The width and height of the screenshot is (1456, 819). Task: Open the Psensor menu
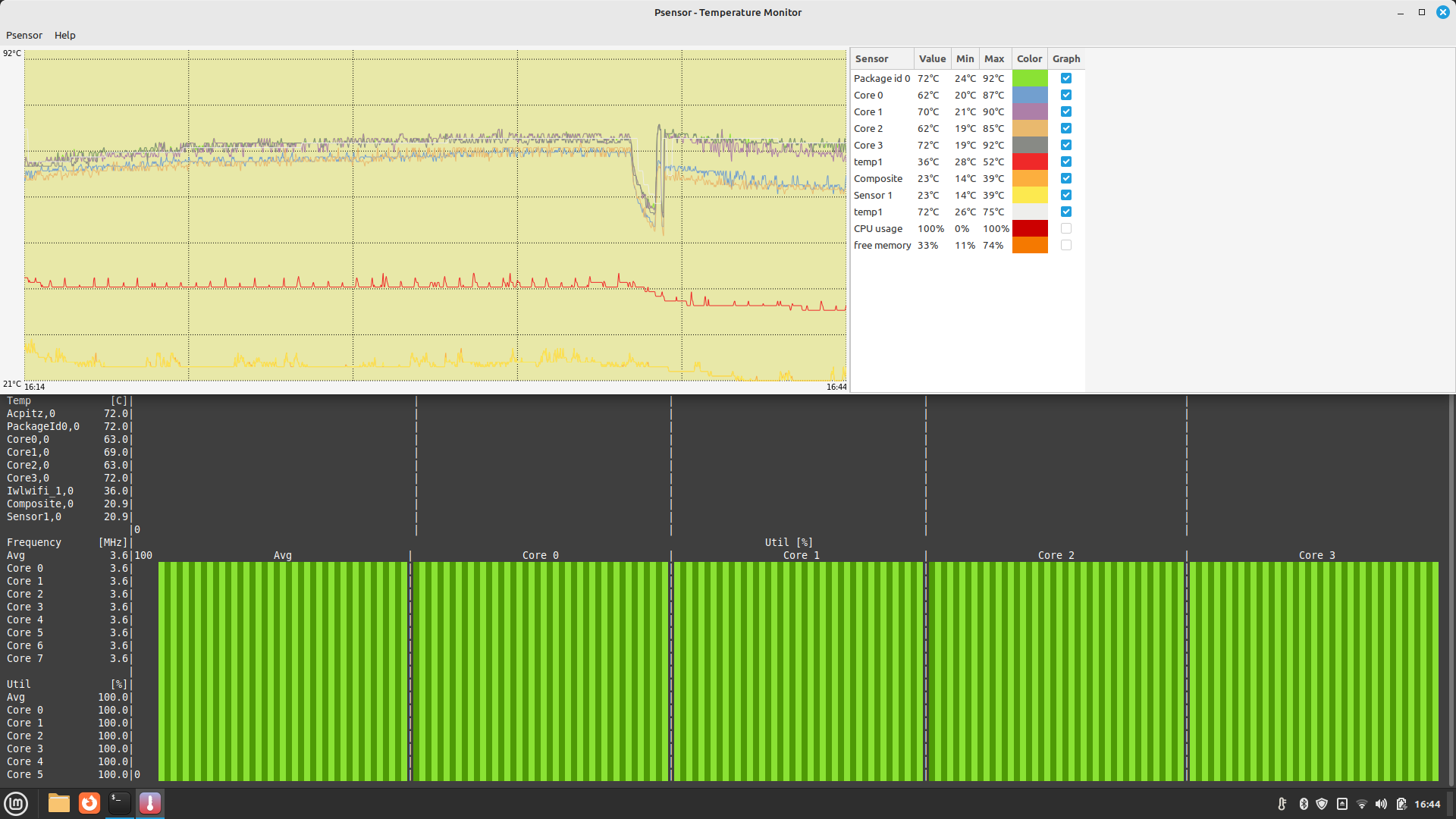[24, 35]
